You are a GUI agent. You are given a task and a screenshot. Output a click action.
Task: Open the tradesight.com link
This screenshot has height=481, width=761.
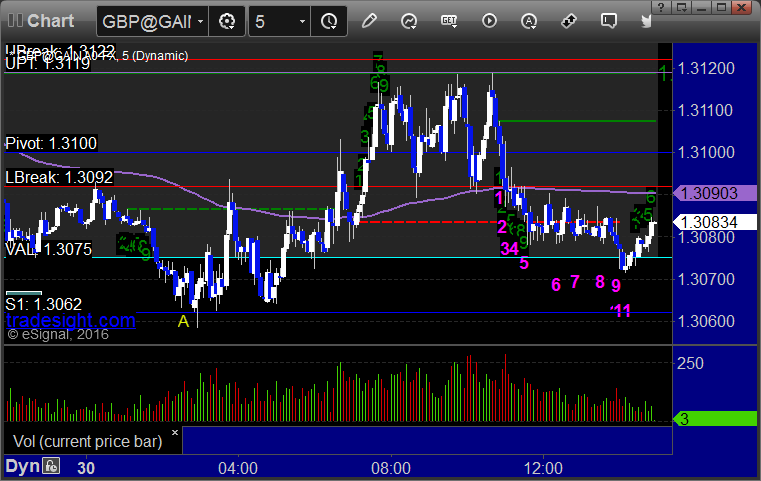pyautogui.click(x=71, y=320)
